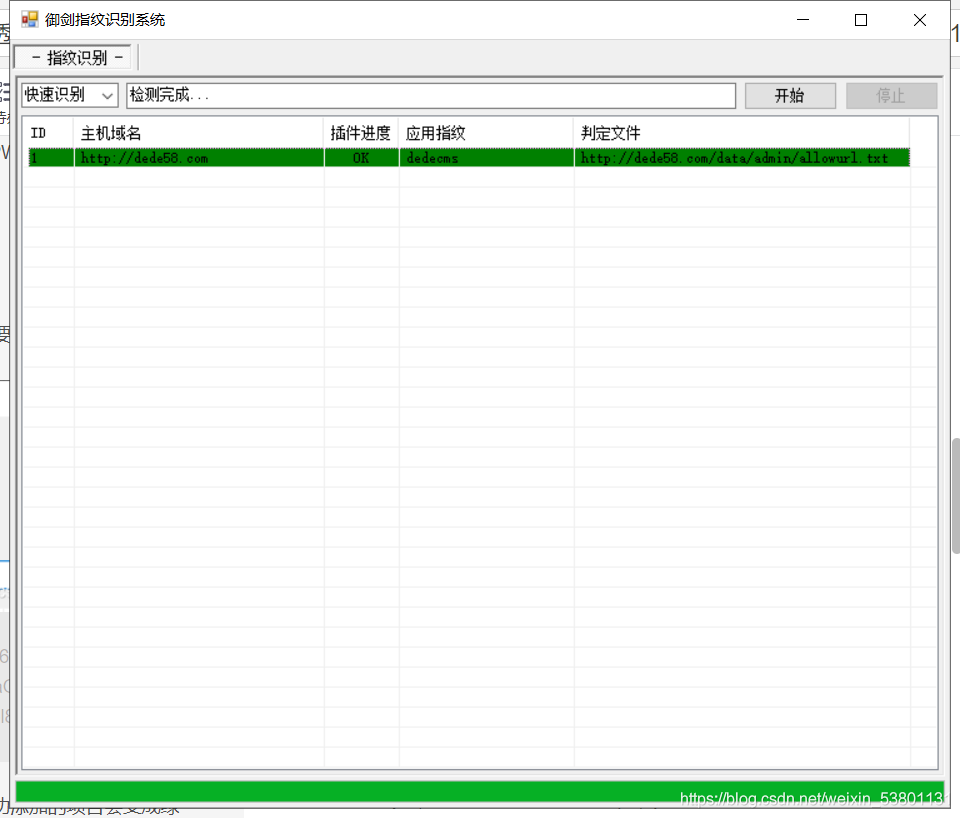This screenshot has height=818, width=960.
Task: Click the background page's vertical scrollbar thumb
Action: click(956, 496)
